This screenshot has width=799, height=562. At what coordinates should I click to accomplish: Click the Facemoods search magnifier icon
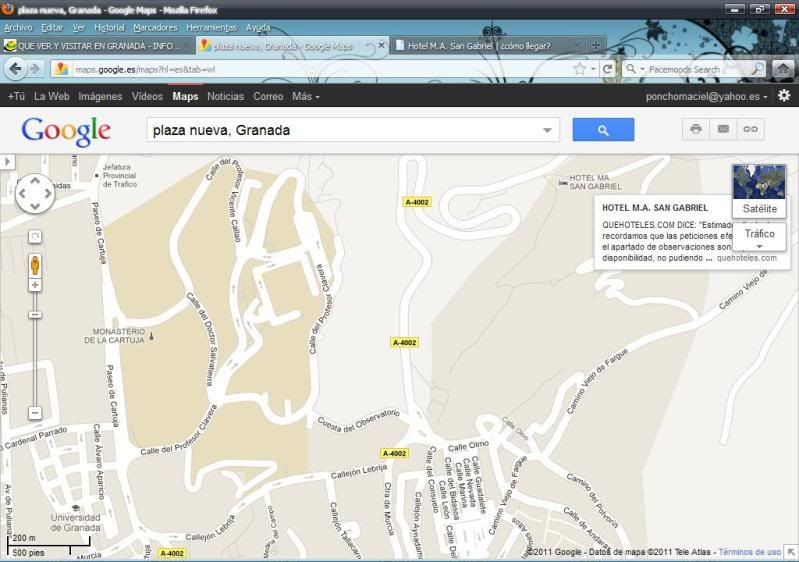(759, 69)
